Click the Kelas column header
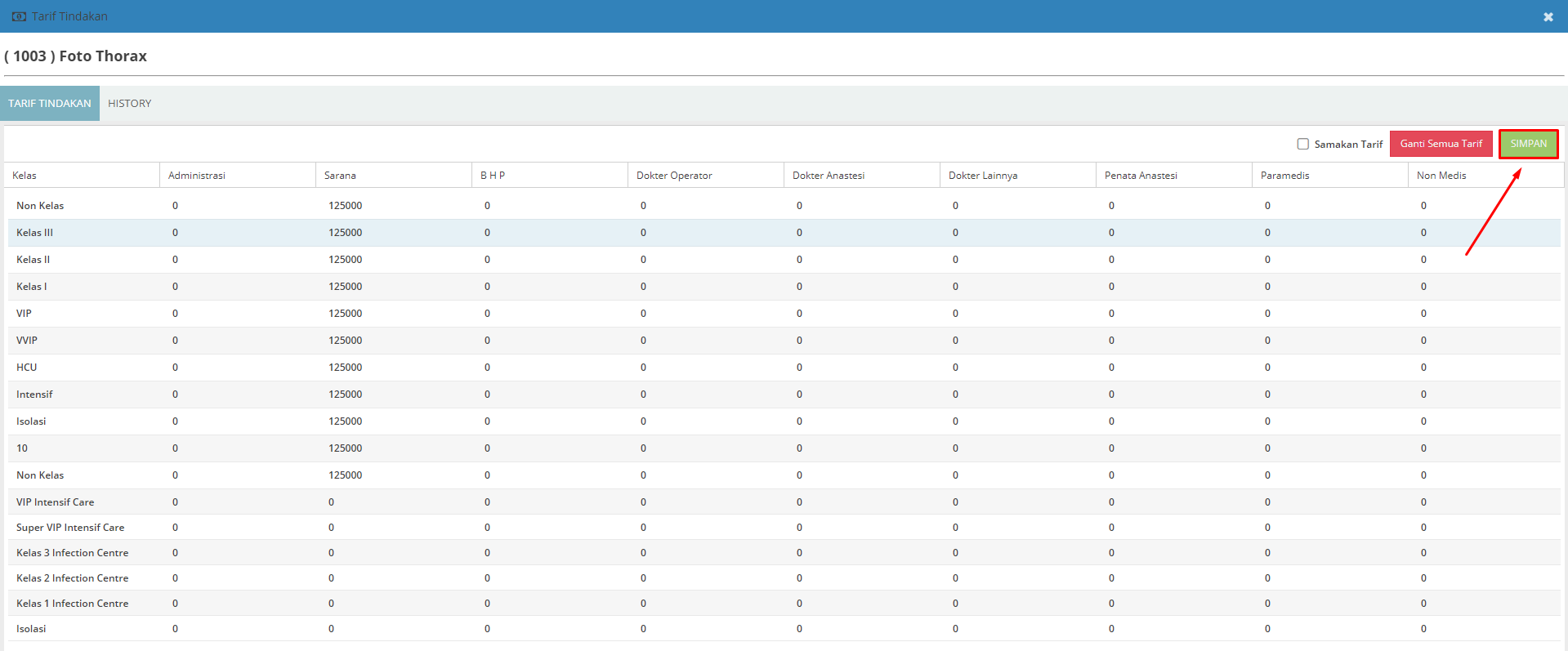This screenshot has height=651, width=1568. 25,176
